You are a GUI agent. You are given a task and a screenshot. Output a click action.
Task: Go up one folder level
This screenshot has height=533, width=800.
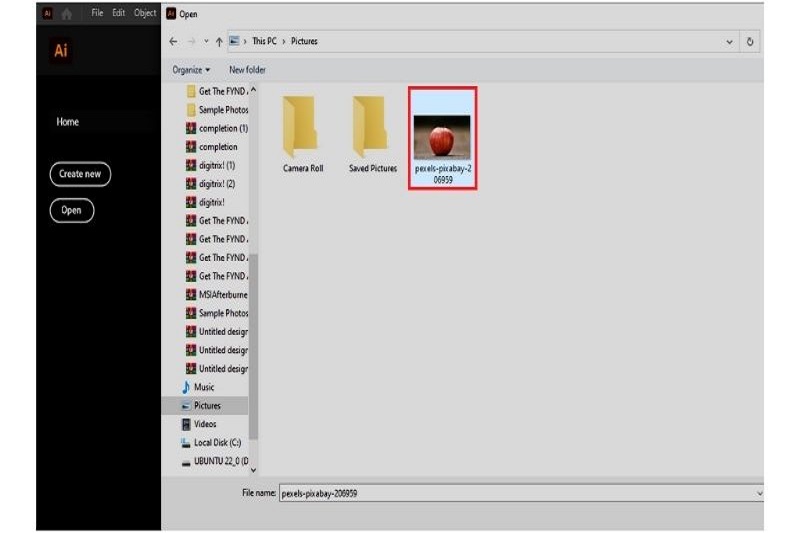coord(219,42)
